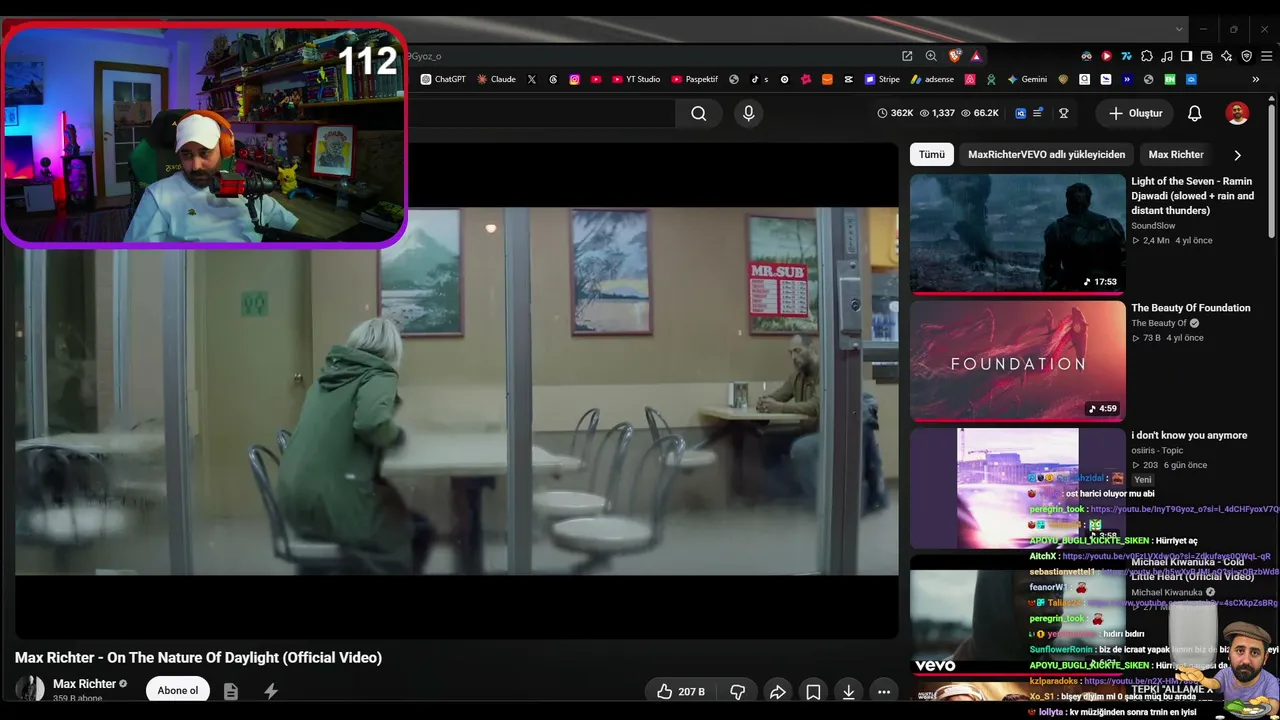Click the SoundSlow channel name
This screenshot has width=1280, height=720.
[x=1153, y=226]
